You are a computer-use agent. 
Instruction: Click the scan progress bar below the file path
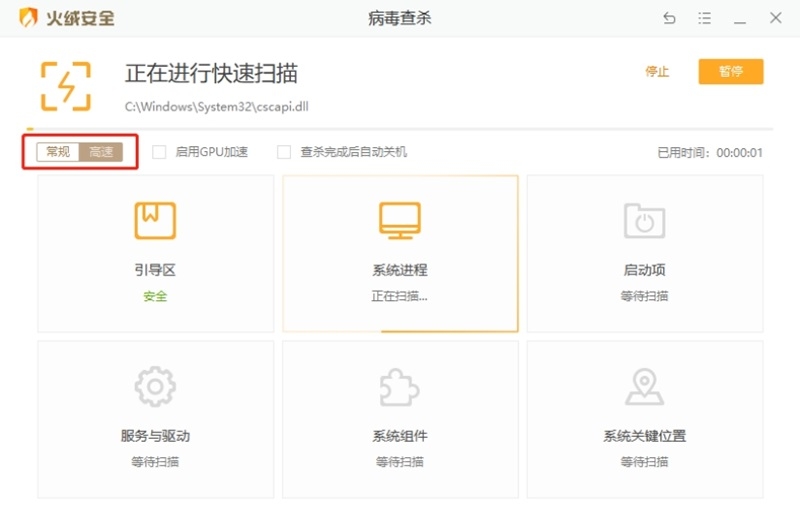[400, 129]
